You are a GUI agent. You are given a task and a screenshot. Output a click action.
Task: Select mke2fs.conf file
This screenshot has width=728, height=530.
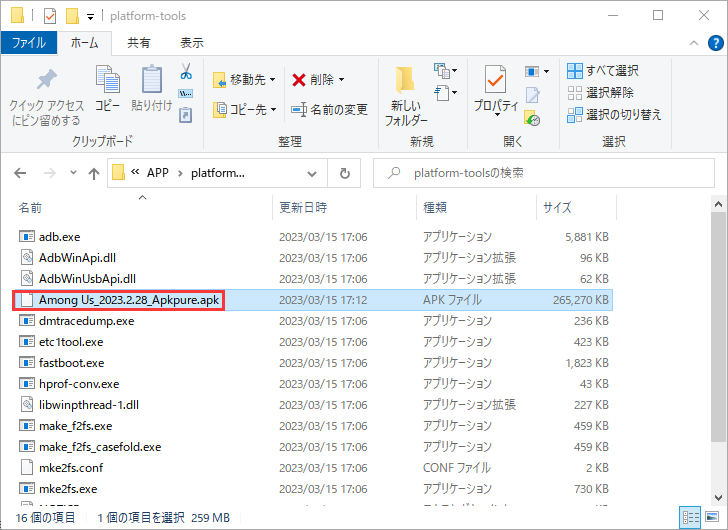coord(313,468)
